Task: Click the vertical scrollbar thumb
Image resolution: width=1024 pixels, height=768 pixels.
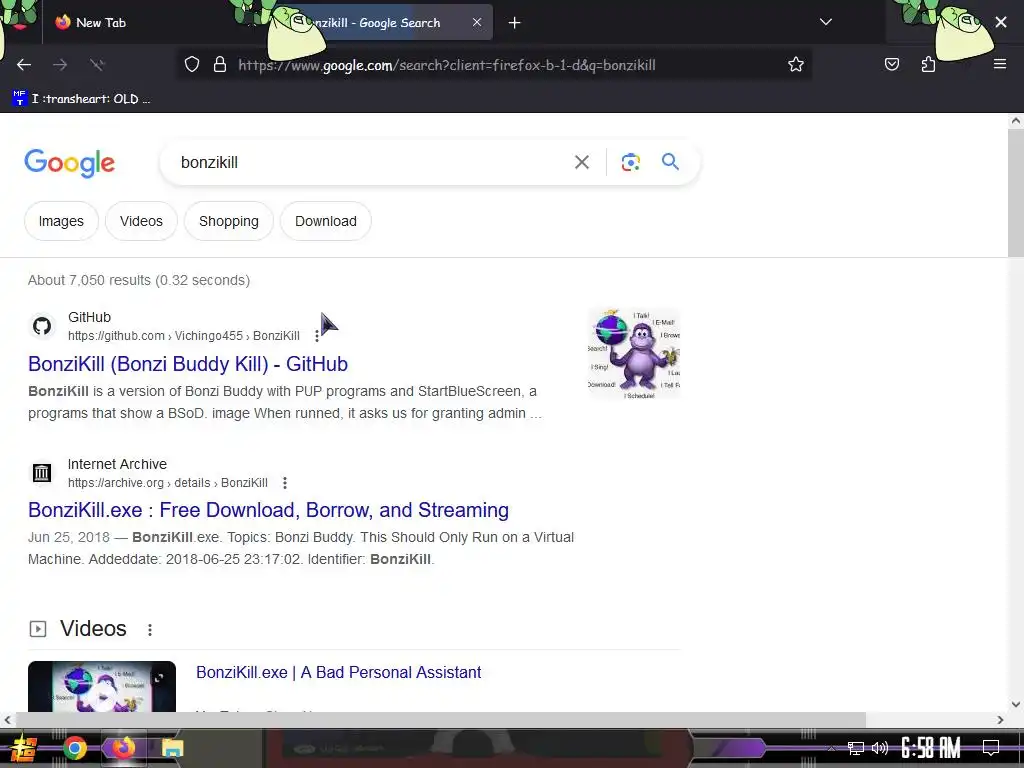Action: (1016, 193)
